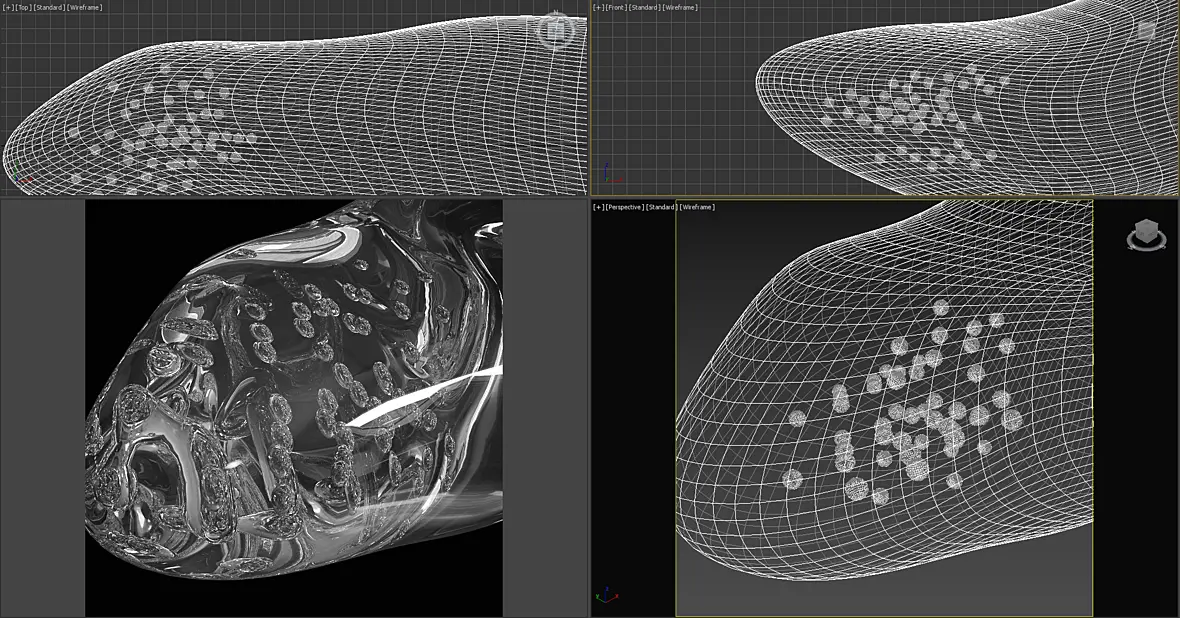
Task: Click the ViewCube in the Front viewport
Action: coord(1146,30)
